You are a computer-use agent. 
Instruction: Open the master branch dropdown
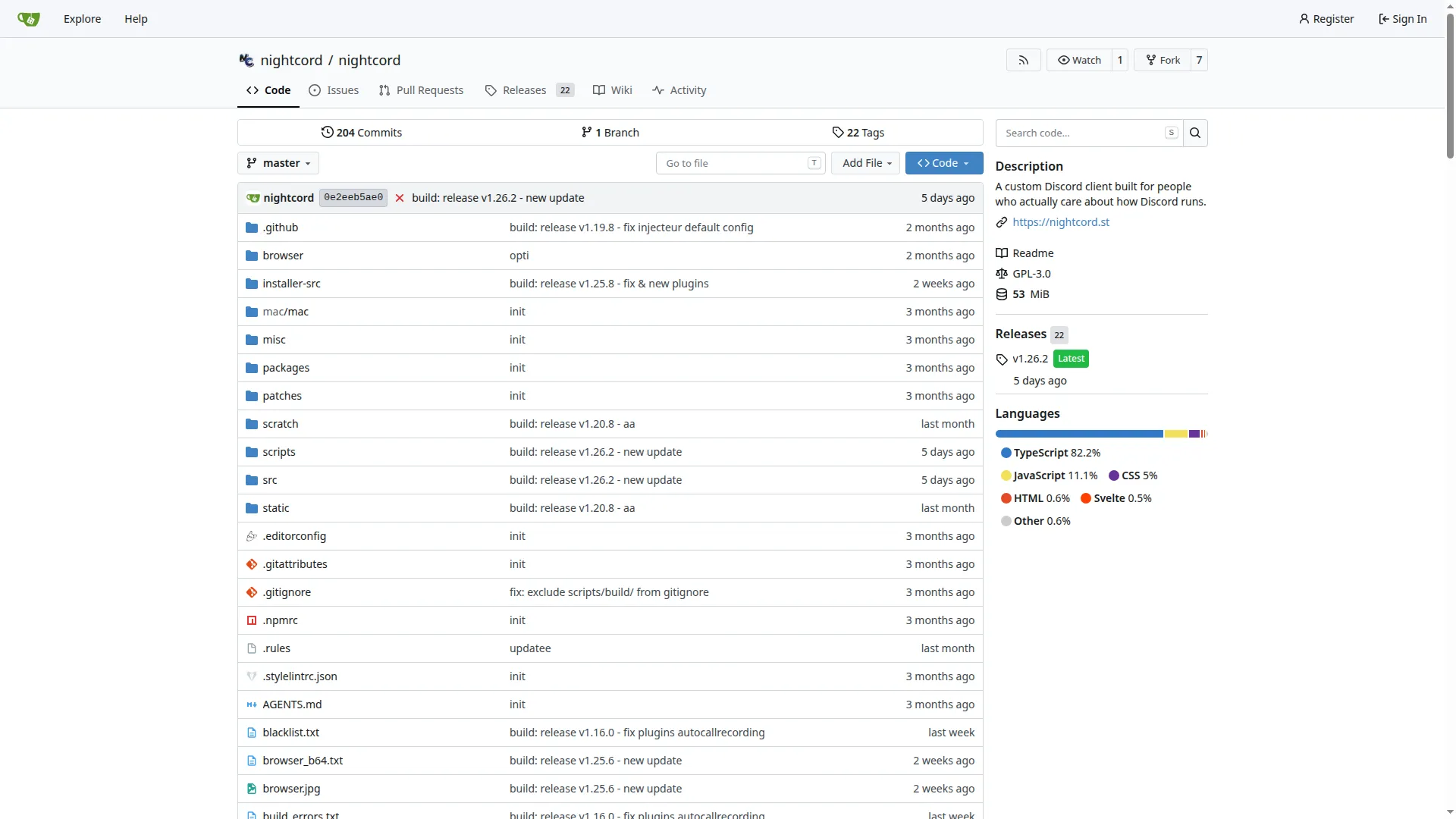pyautogui.click(x=278, y=163)
